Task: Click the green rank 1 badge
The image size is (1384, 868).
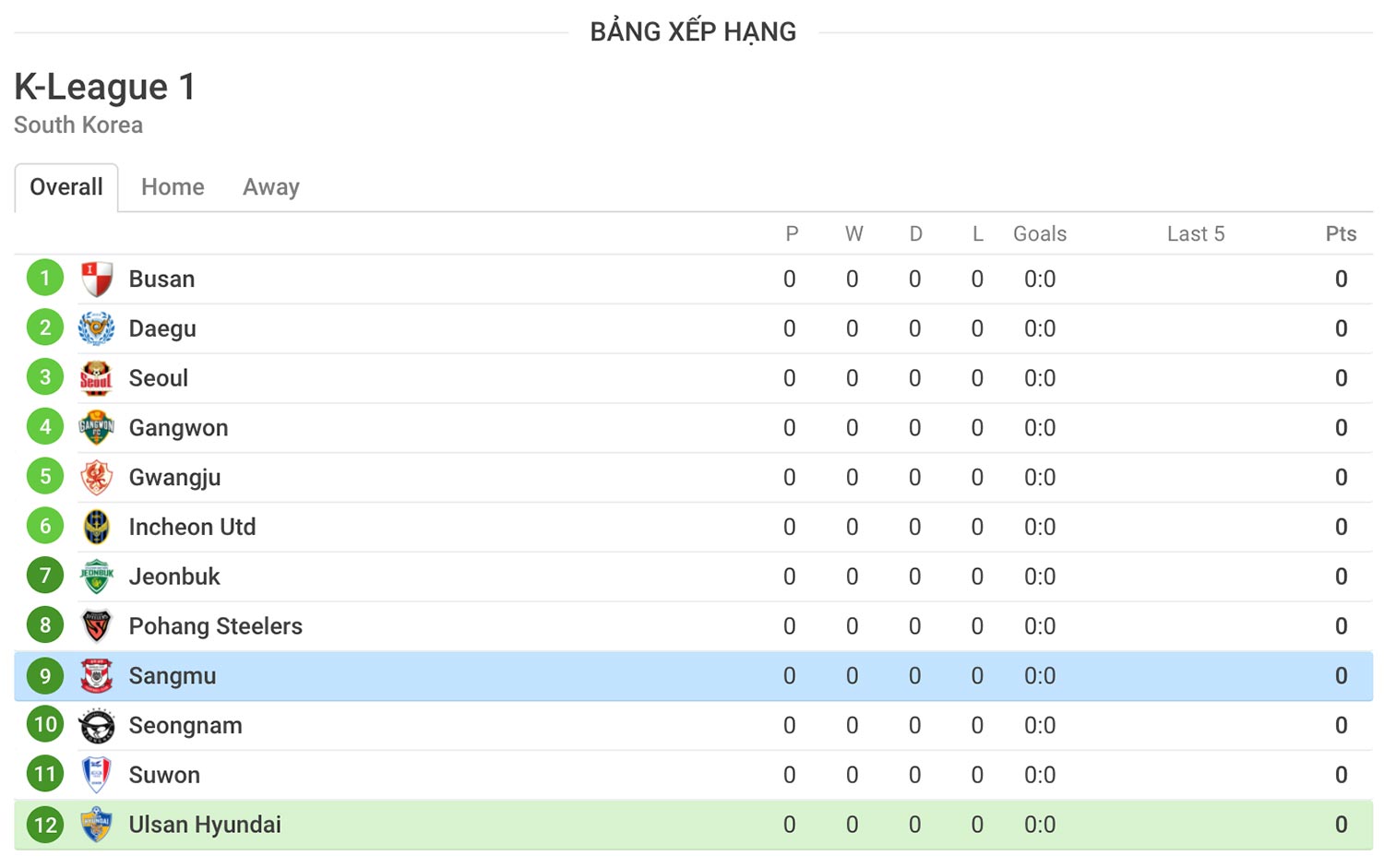Action: pyautogui.click(x=45, y=278)
